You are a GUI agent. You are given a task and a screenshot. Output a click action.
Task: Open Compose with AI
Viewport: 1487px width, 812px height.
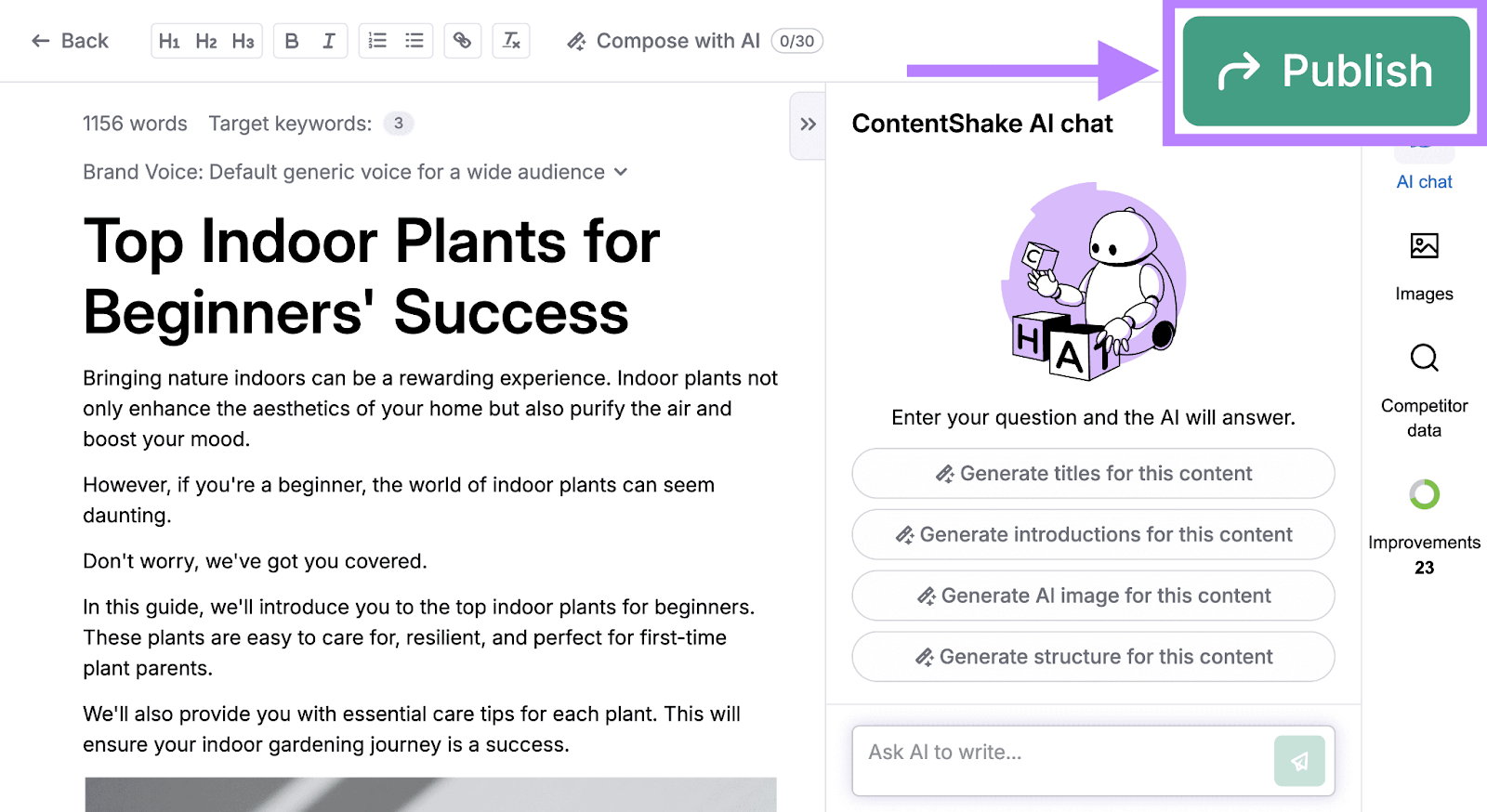(664, 41)
